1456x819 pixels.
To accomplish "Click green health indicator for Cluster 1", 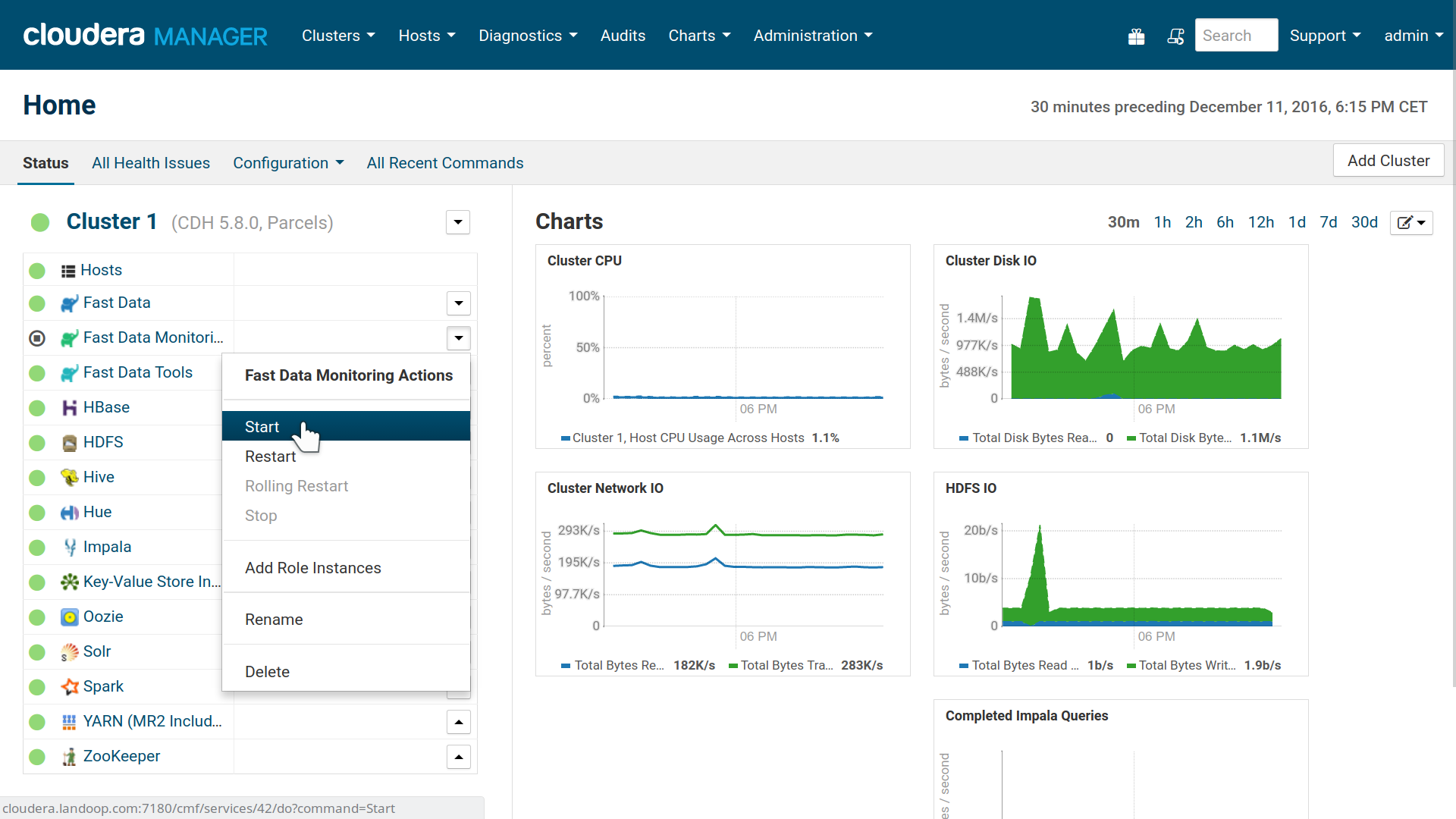I will pyautogui.click(x=40, y=222).
